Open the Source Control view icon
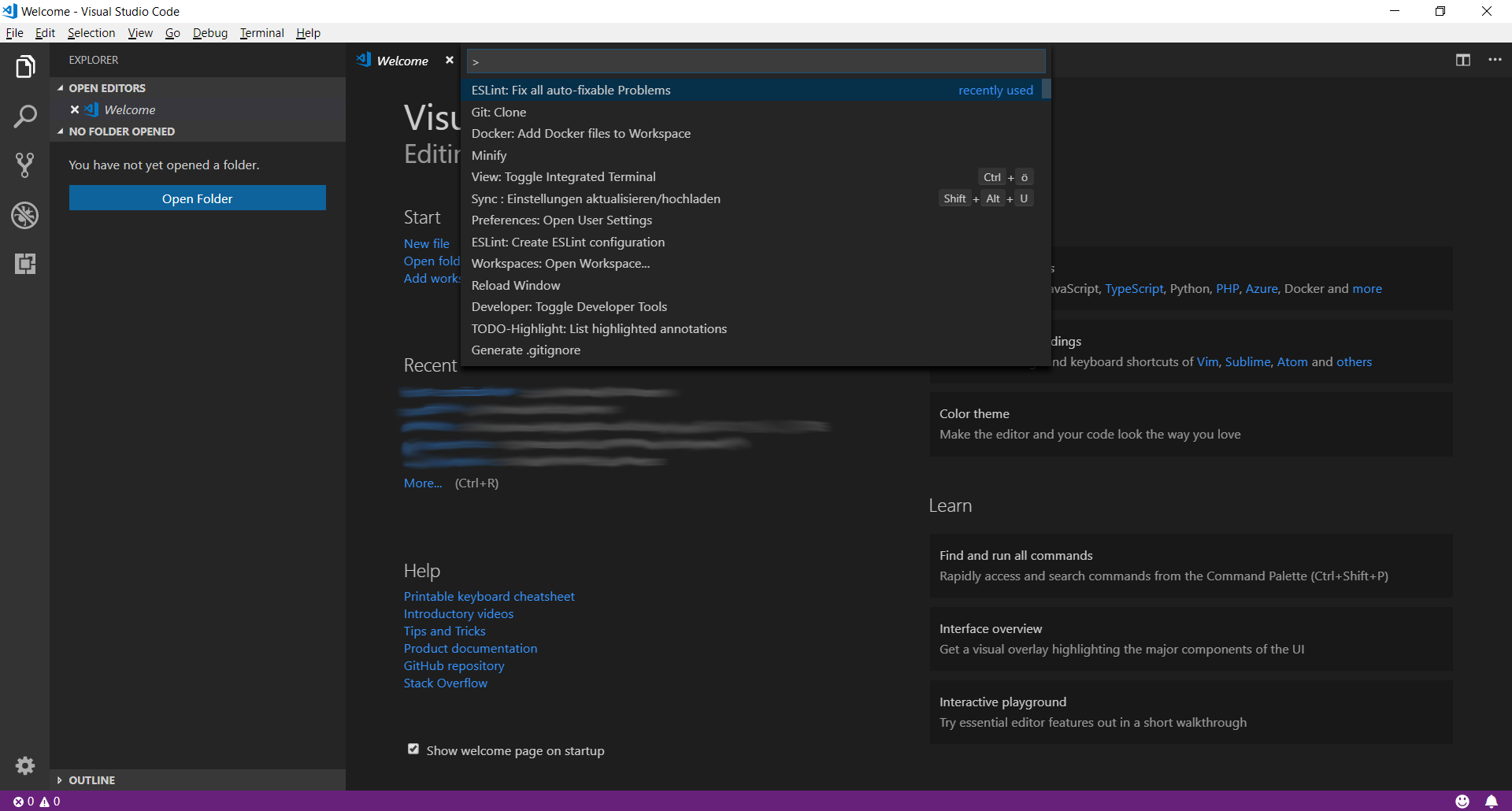The image size is (1512, 811). [25, 165]
